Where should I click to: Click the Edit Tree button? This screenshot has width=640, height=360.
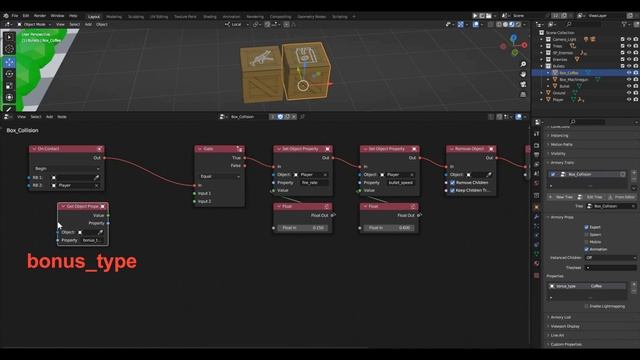coord(591,197)
